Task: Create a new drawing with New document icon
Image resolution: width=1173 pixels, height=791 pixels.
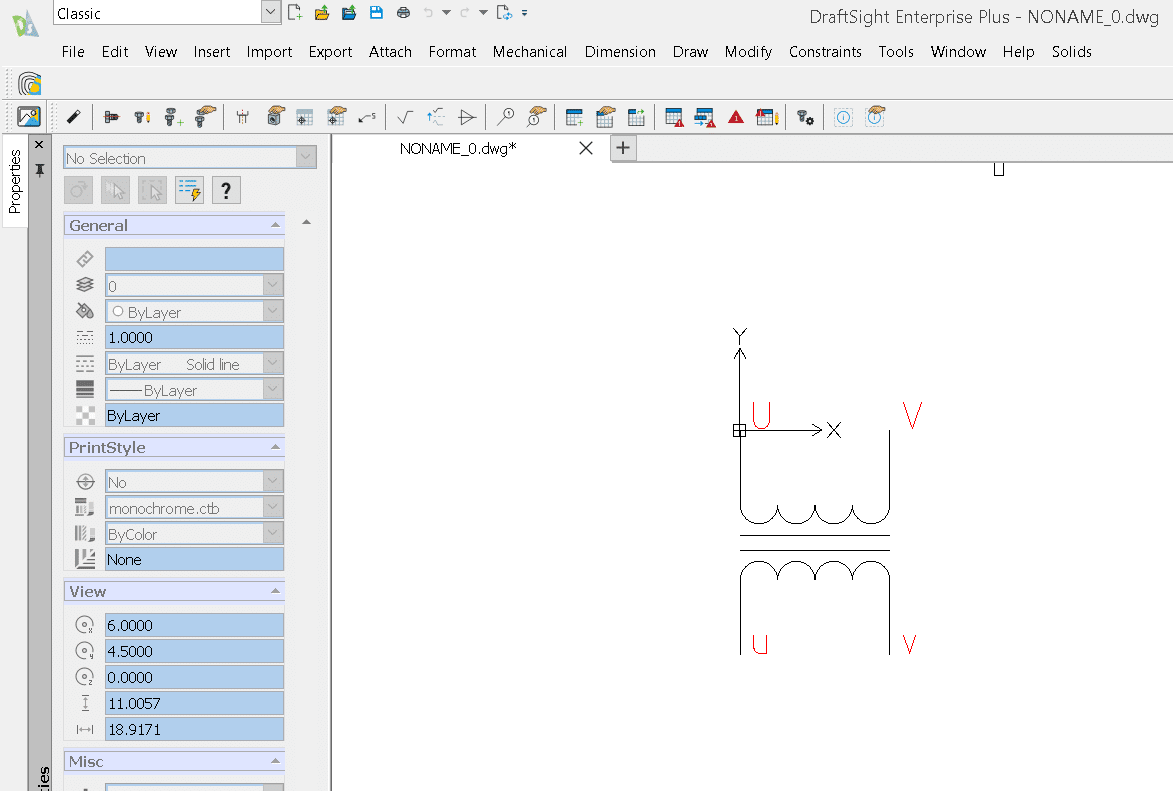Action: click(294, 13)
